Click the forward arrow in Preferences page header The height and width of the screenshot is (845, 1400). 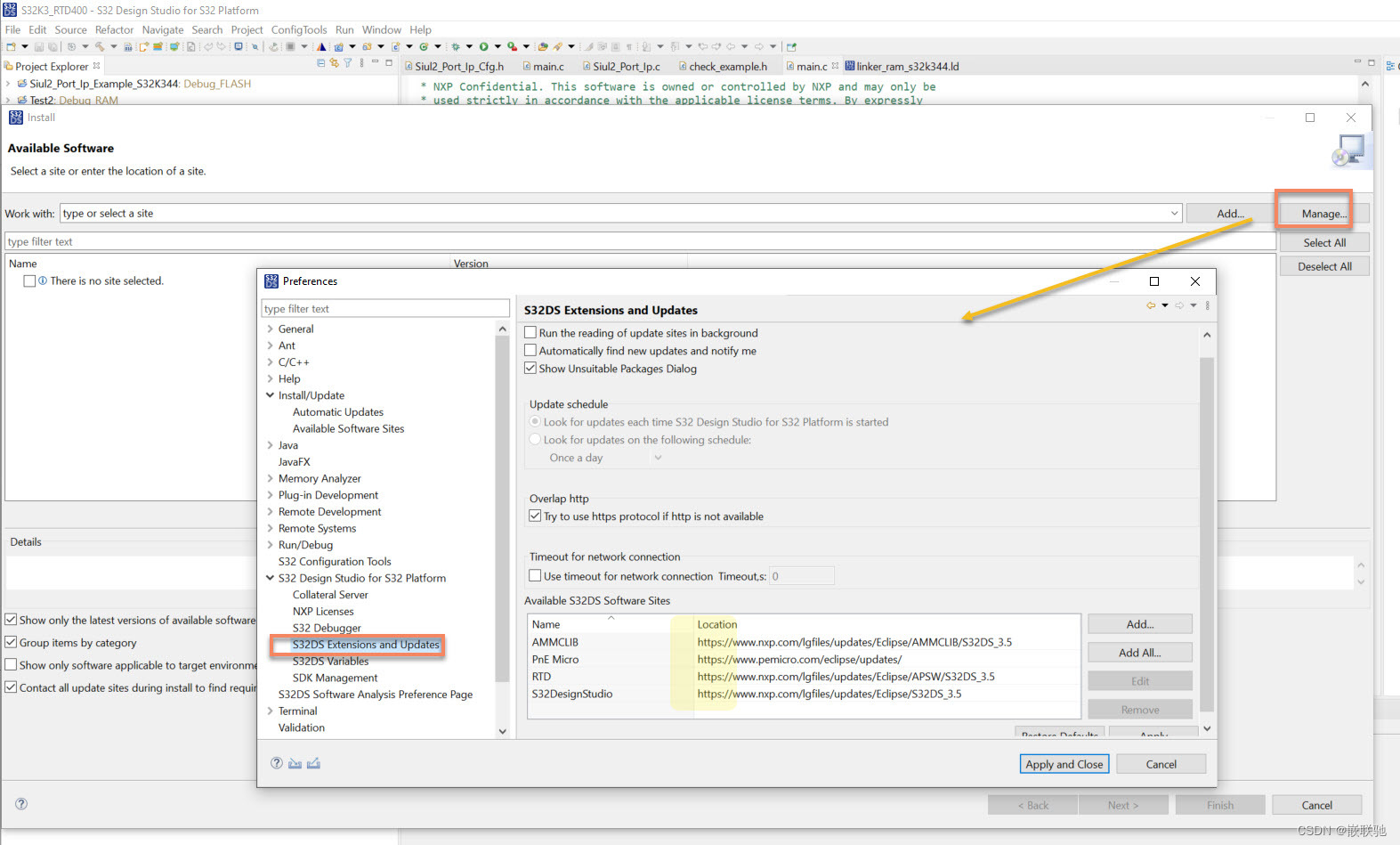1179,305
